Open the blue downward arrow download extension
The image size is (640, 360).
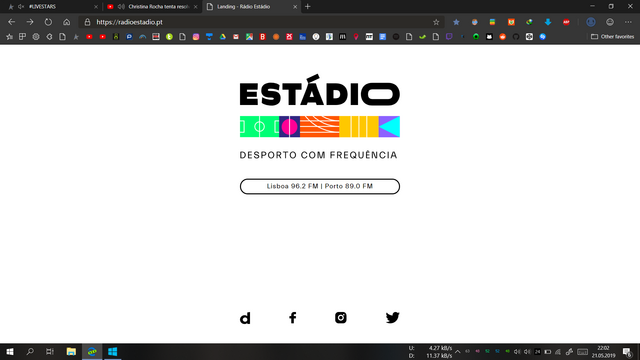[x=548, y=22]
